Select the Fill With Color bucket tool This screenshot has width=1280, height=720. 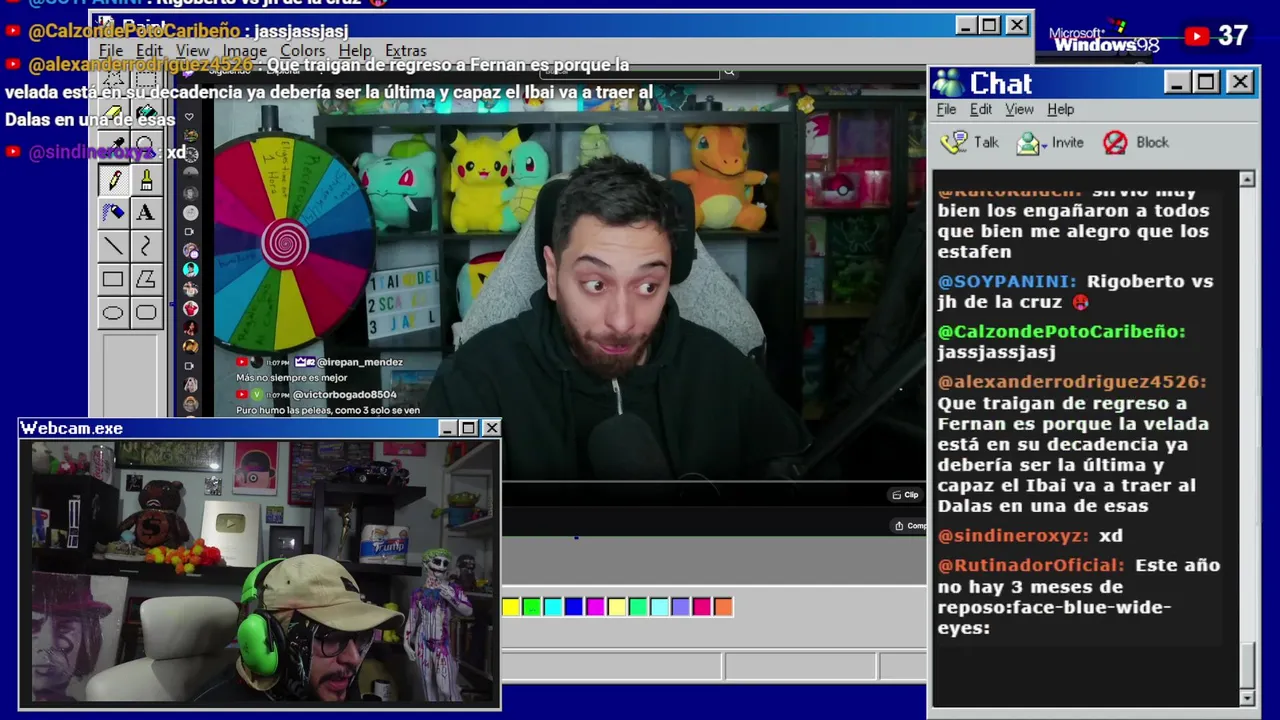point(146,113)
